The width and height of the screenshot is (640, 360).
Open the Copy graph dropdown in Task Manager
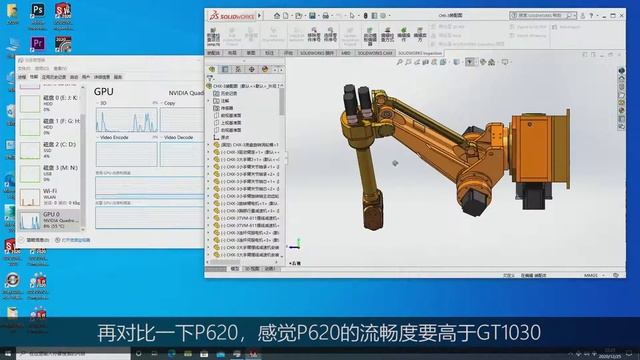[x=162, y=103]
